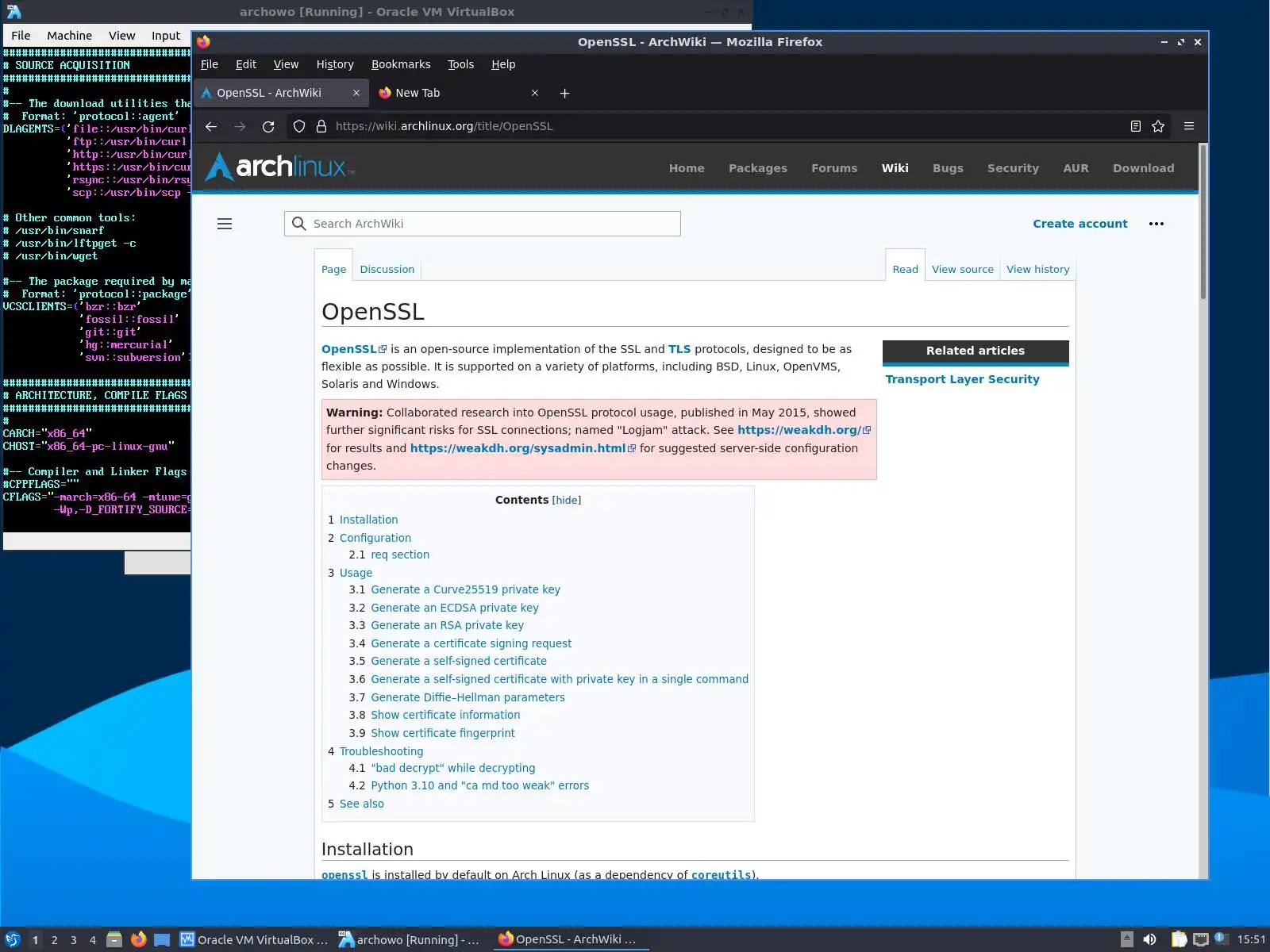Open clipboard manager tray icon
The width and height of the screenshot is (1270, 952).
[1180, 939]
